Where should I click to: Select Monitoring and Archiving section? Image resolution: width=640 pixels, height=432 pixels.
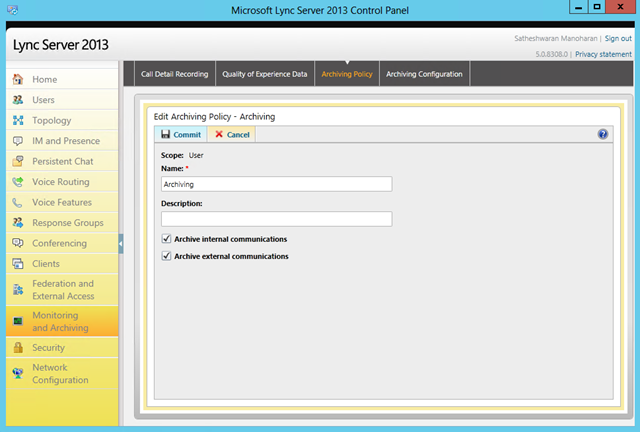tap(62, 321)
